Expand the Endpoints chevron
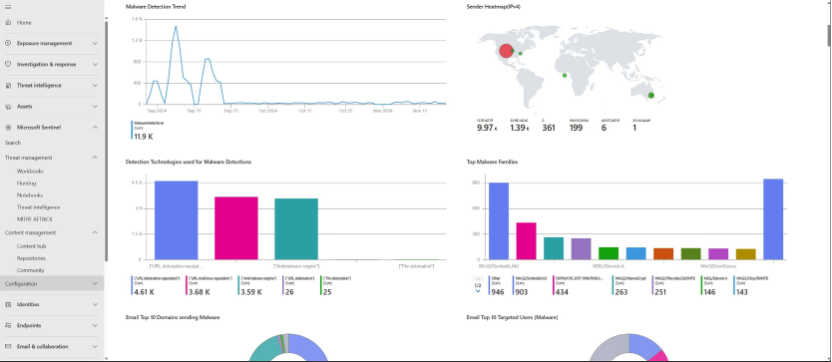The width and height of the screenshot is (832, 362). [x=95, y=325]
